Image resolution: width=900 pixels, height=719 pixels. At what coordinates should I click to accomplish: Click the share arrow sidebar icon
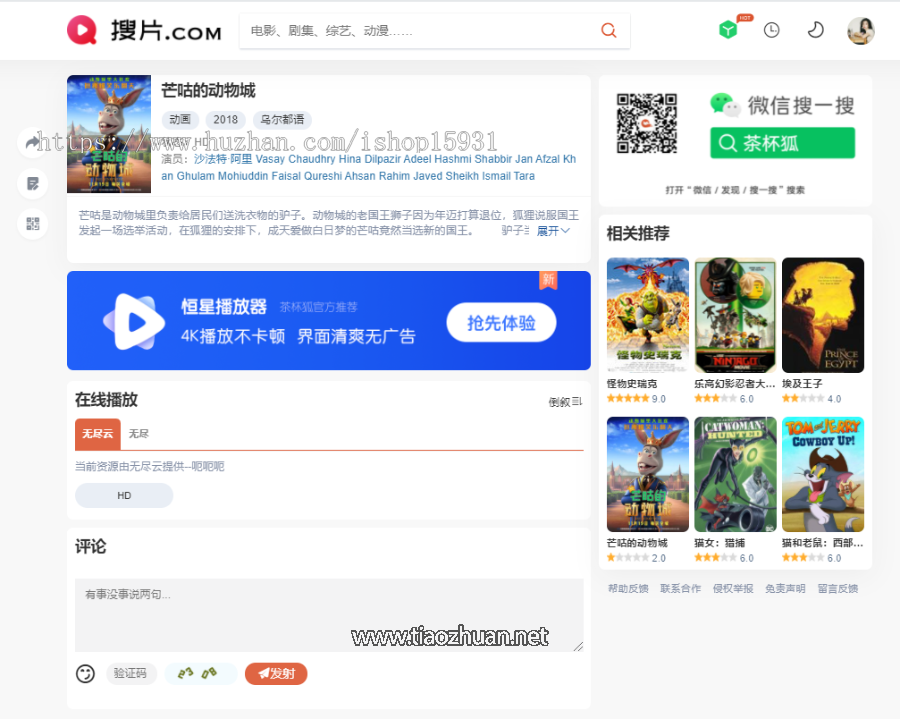tap(33, 143)
